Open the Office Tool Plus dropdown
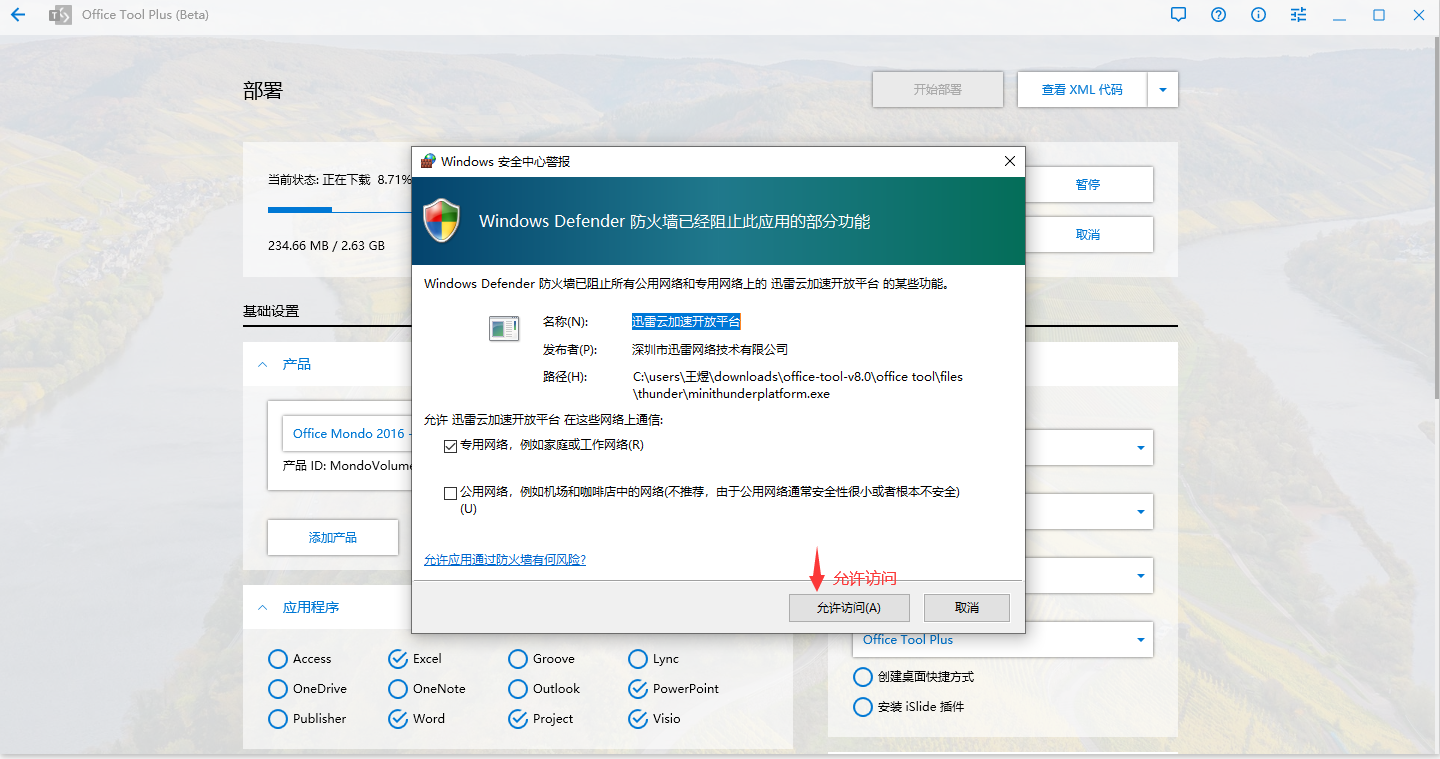This screenshot has width=1440, height=759. coord(1003,640)
